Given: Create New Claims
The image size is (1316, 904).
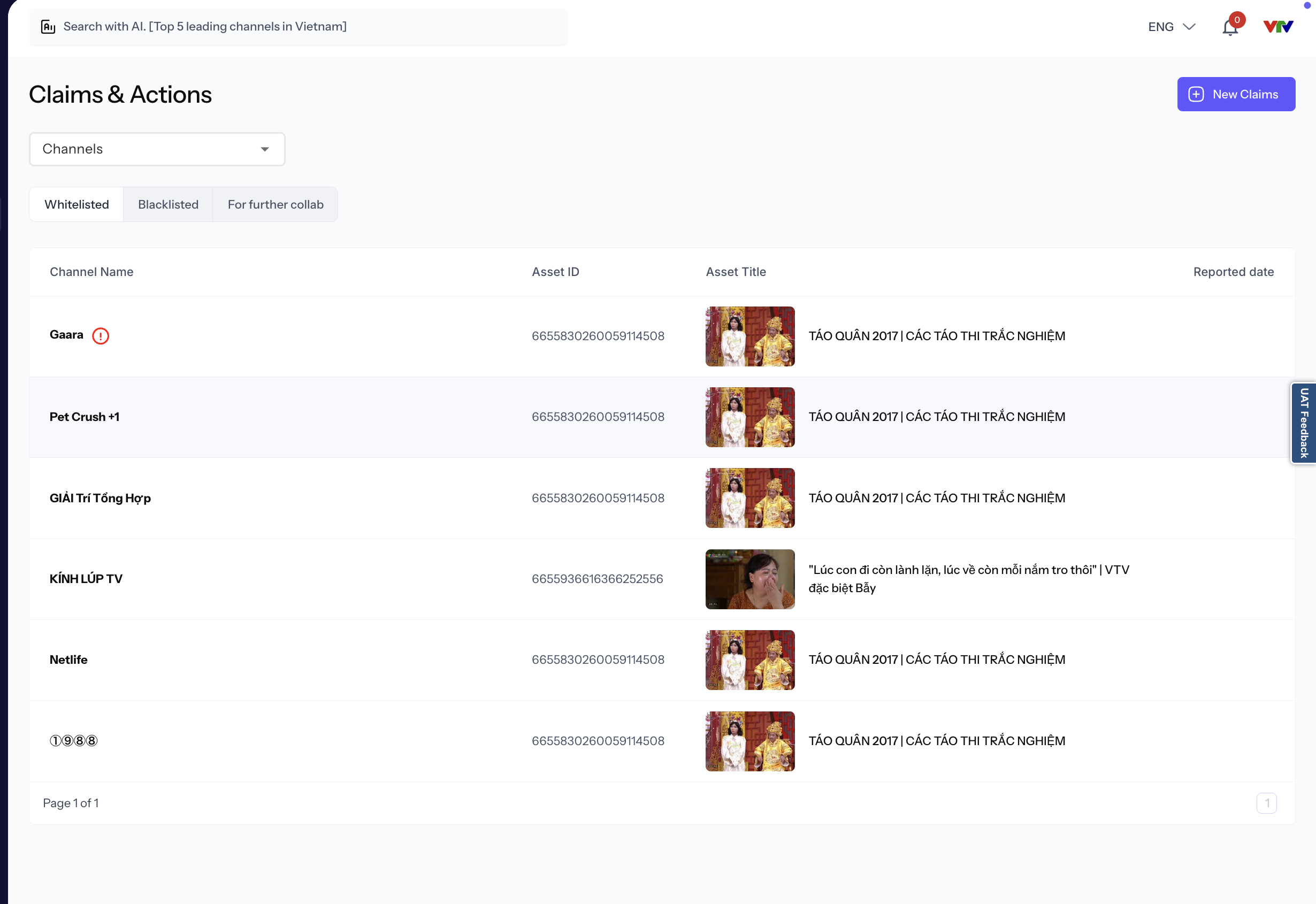Looking at the screenshot, I should click(x=1236, y=94).
